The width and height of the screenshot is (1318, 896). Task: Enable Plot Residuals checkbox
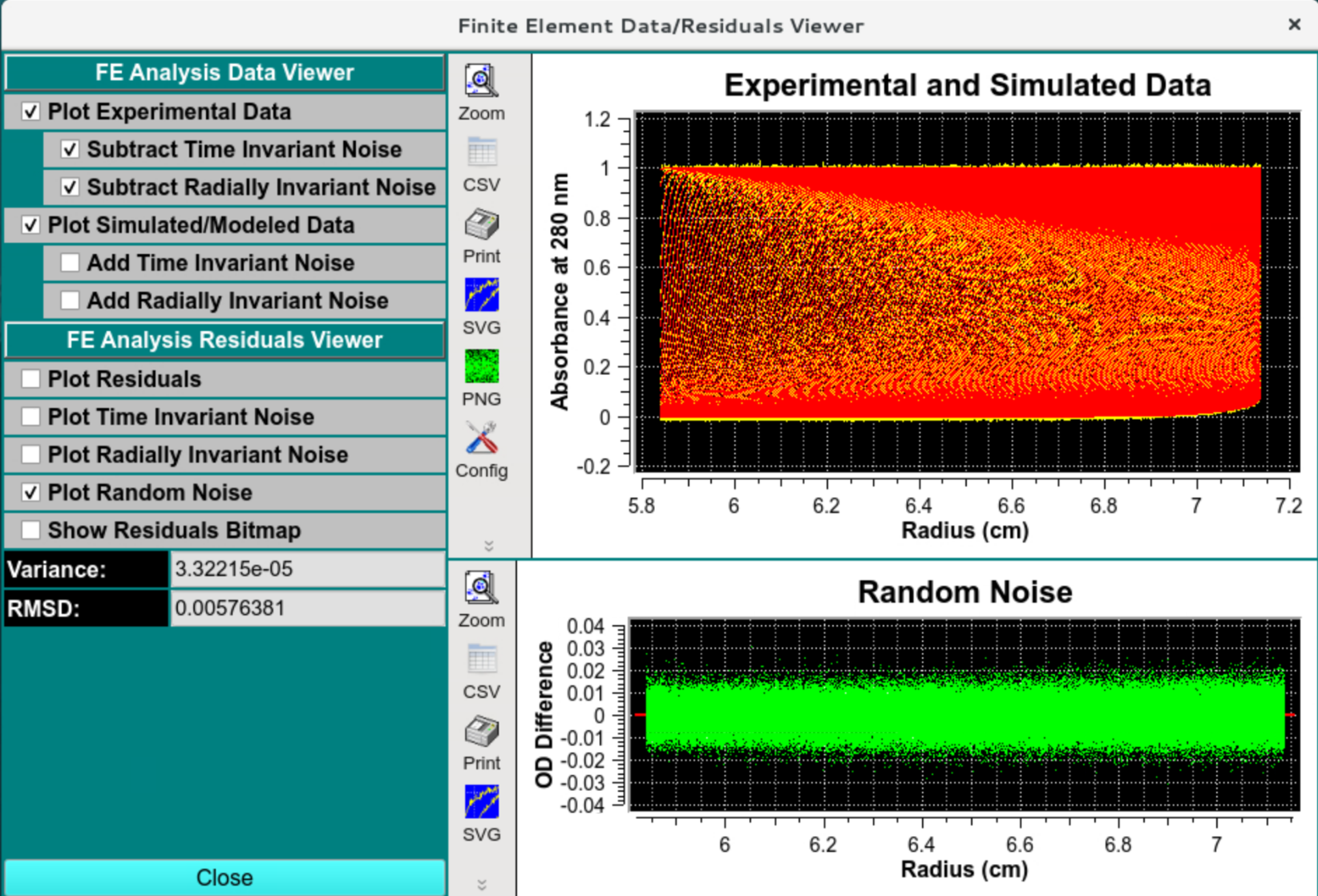pyautogui.click(x=30, y=379)
